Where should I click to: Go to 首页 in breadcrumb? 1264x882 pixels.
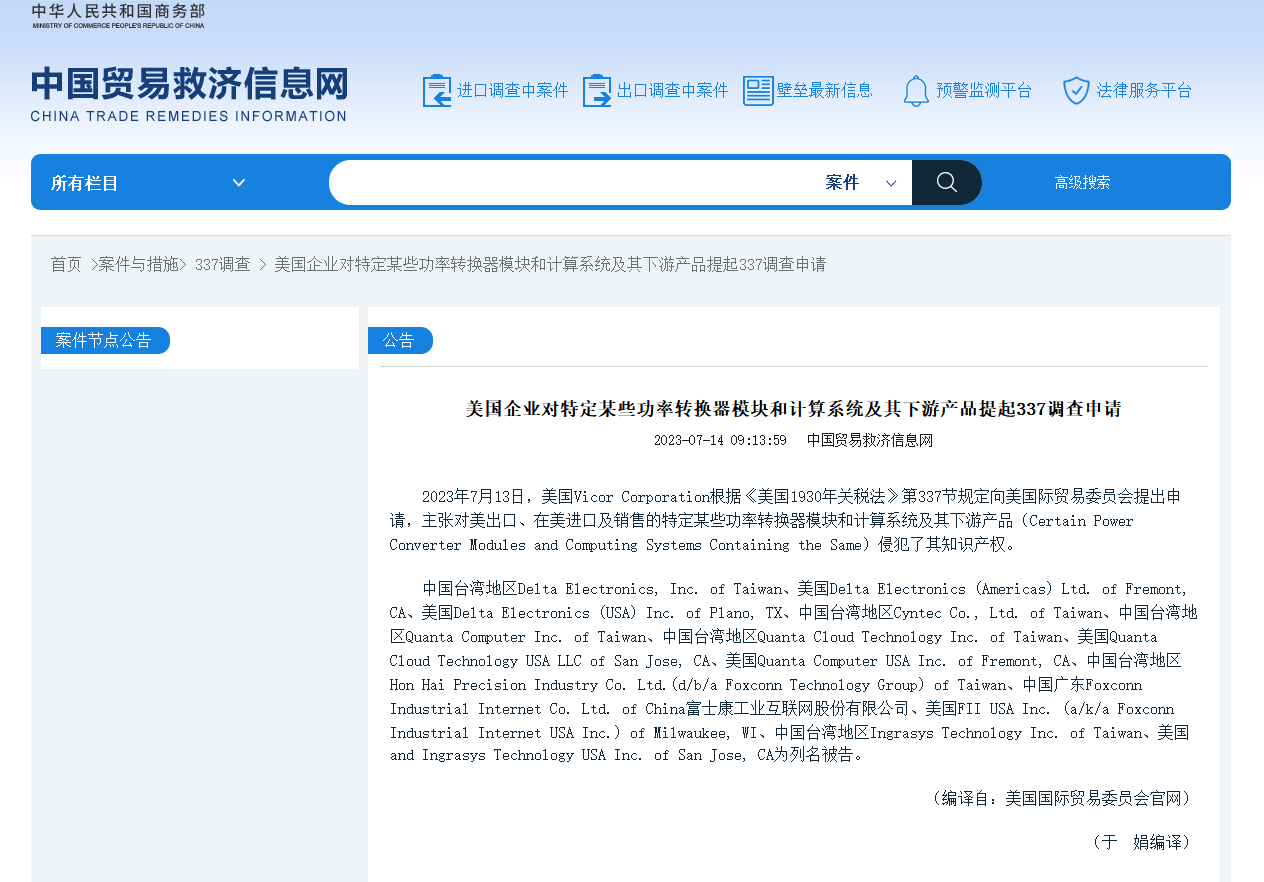tap(66, 264)
